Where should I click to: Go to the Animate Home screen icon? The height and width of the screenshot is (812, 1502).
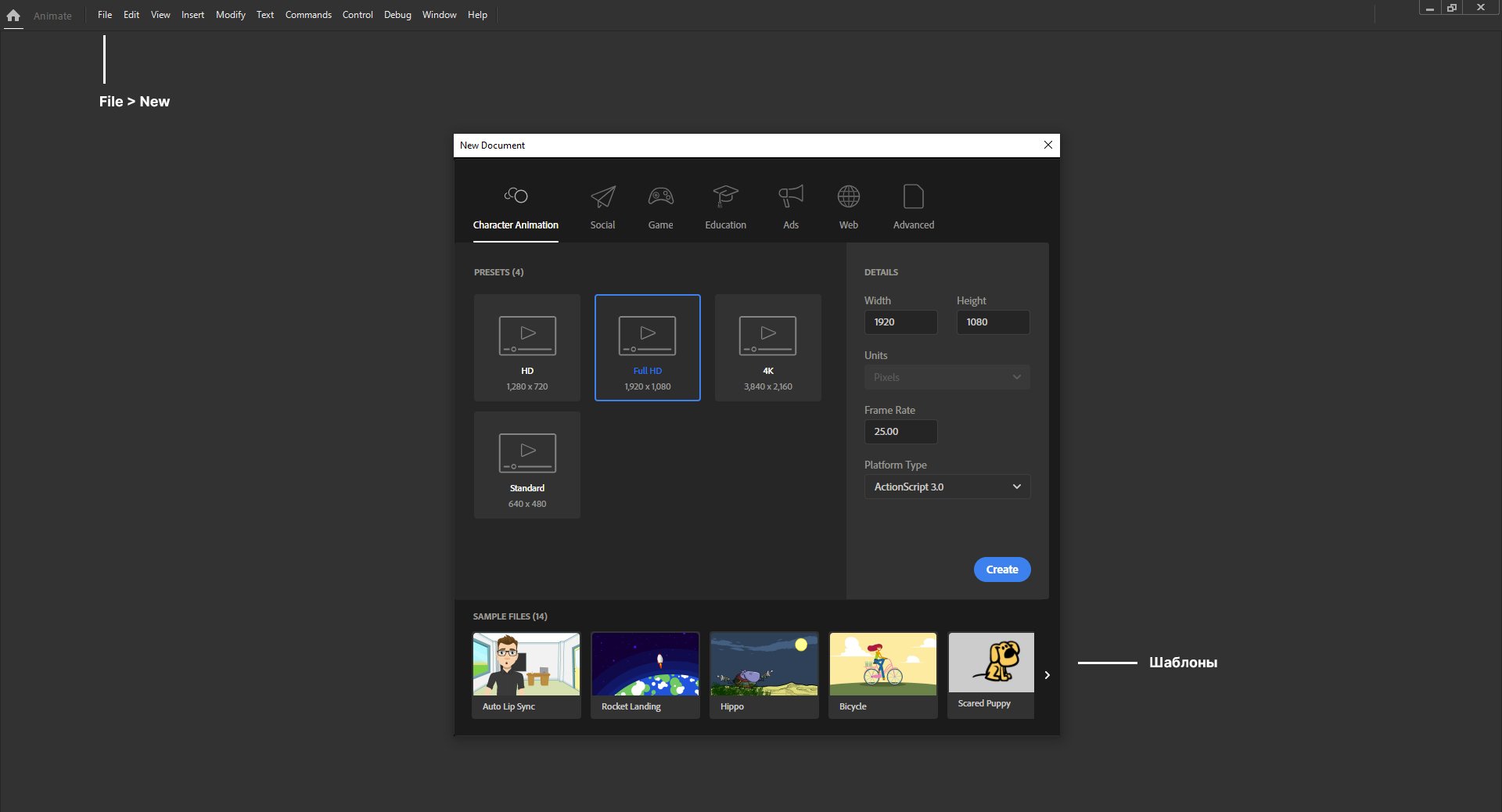coord(13,15)
